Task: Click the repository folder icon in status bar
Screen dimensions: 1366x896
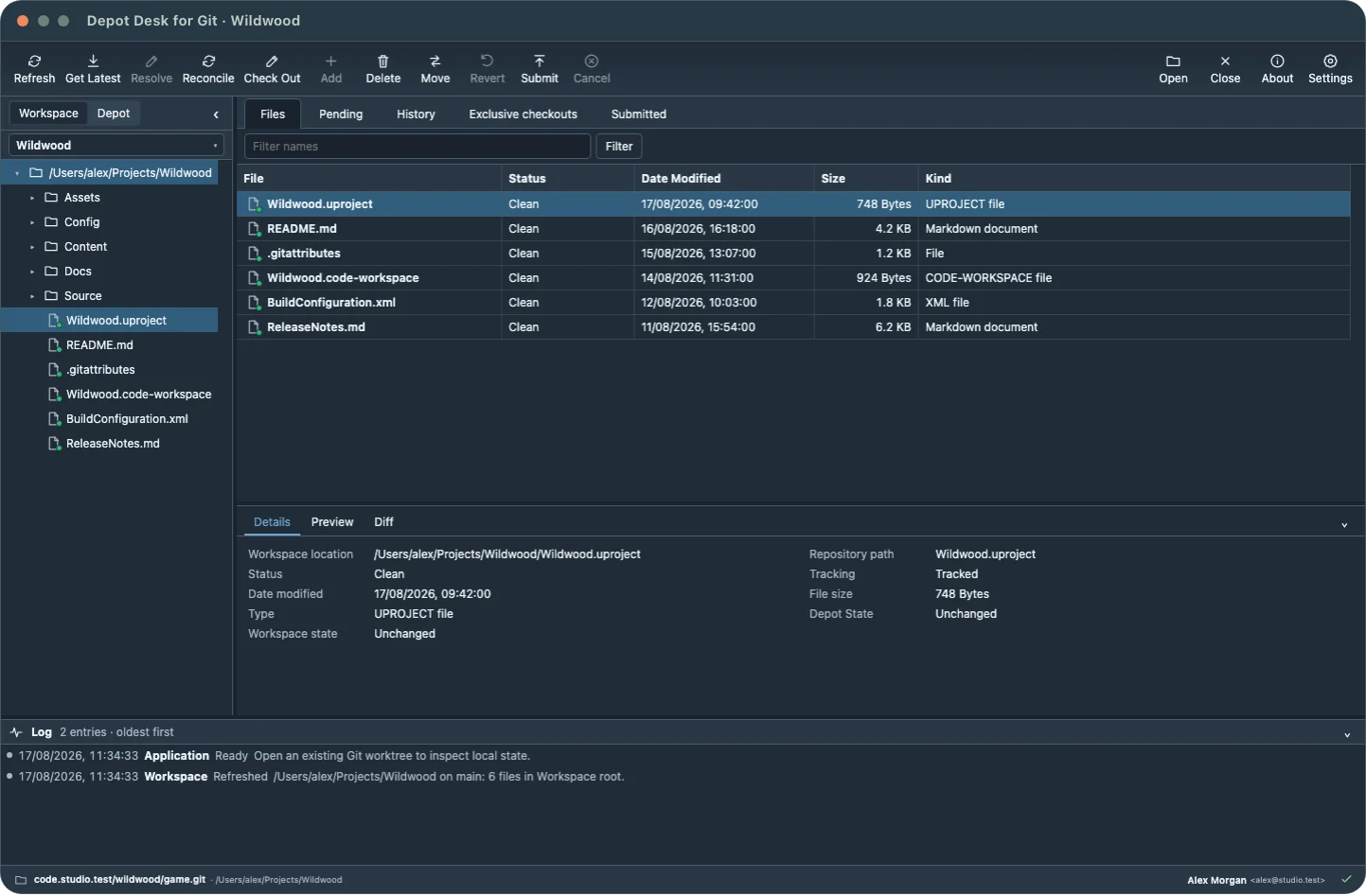Action: click(21, 880)
